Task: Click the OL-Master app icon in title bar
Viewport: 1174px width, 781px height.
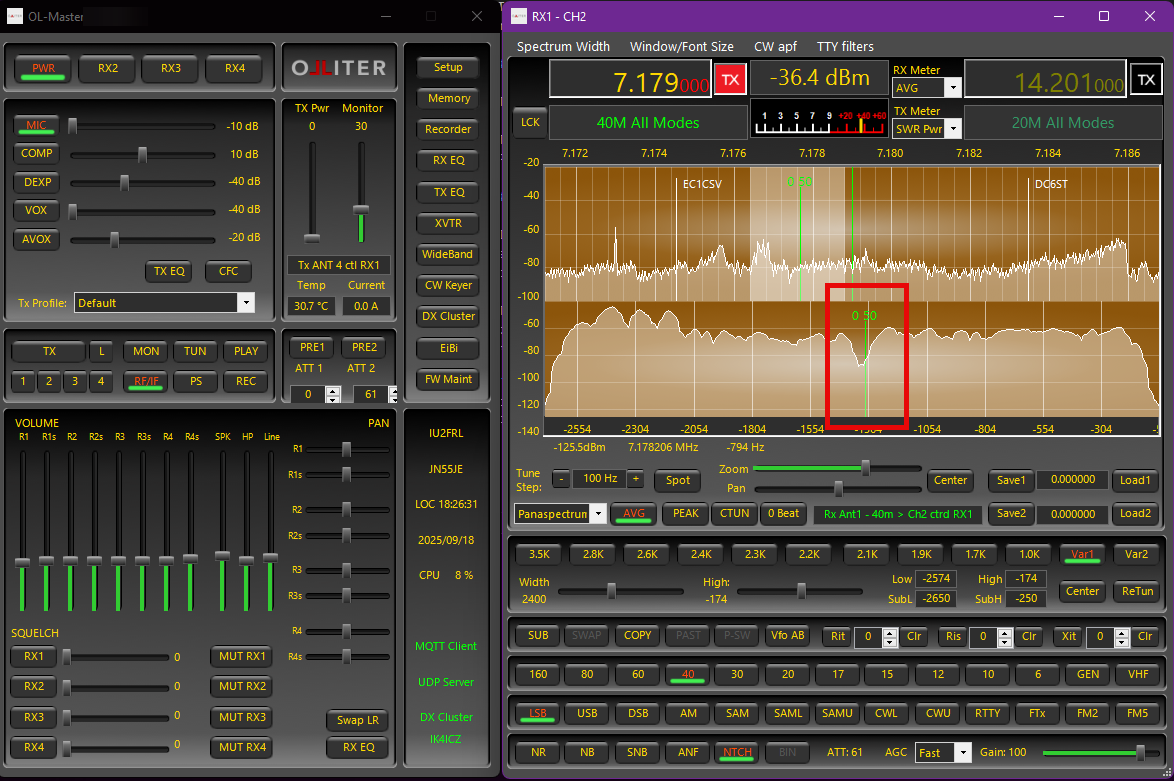Action: 17,16
